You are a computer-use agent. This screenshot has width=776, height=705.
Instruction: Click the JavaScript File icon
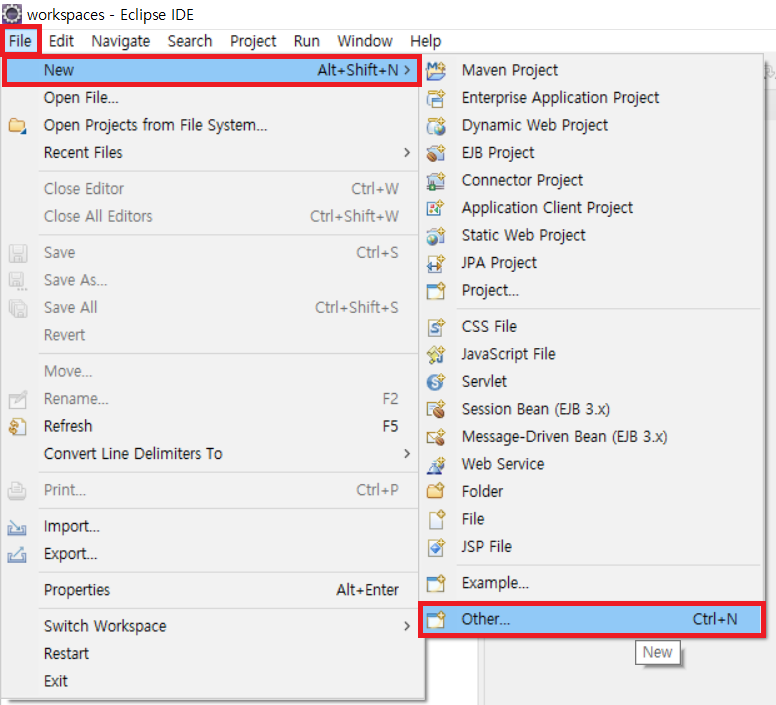point(436,354)
